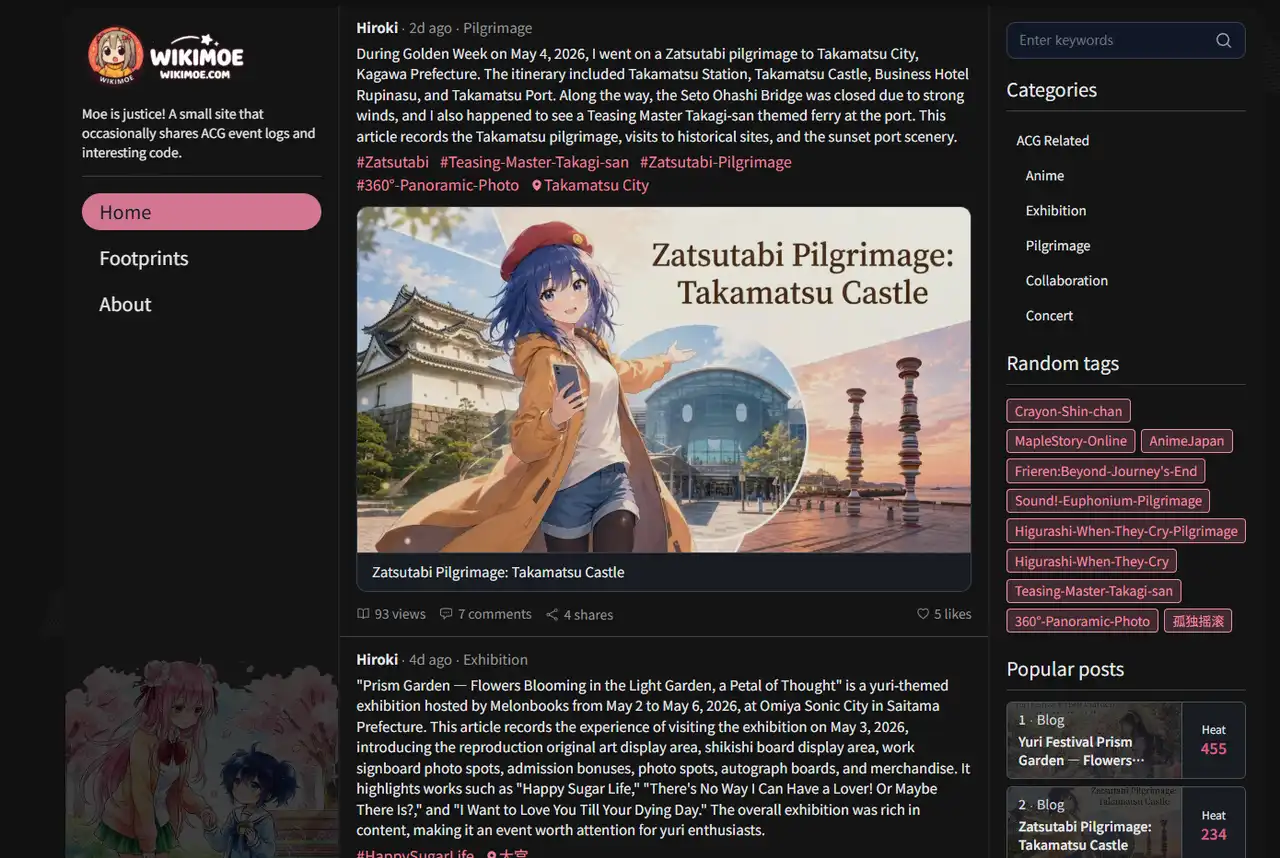Open the #Teasing-Master-Takagi-san post hashtag
The height and width of the screenshot is (858, 1280).
tap(534, 162)
